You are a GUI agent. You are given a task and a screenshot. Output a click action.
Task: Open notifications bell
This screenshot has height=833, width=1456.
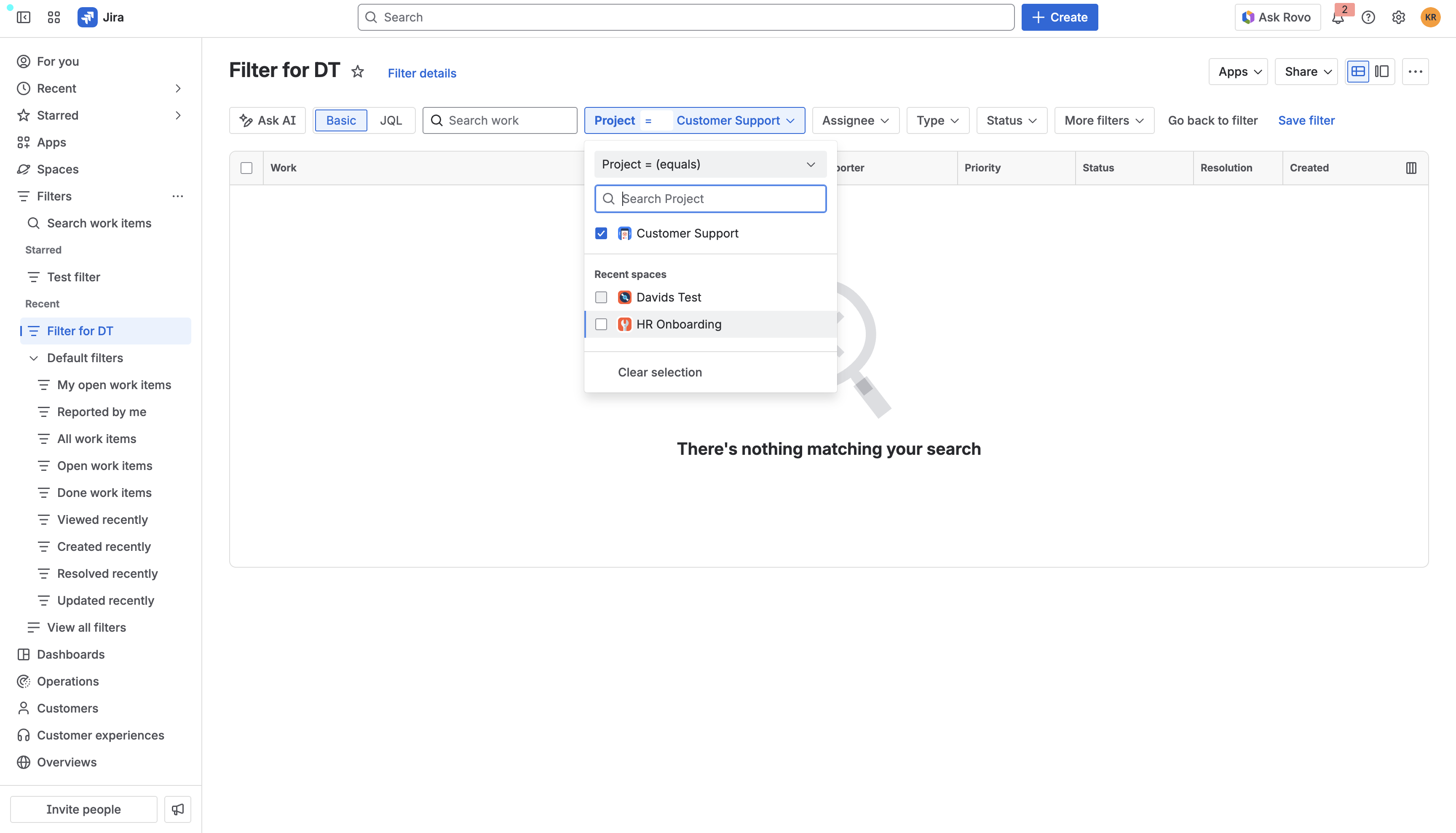coord(1338,17)
